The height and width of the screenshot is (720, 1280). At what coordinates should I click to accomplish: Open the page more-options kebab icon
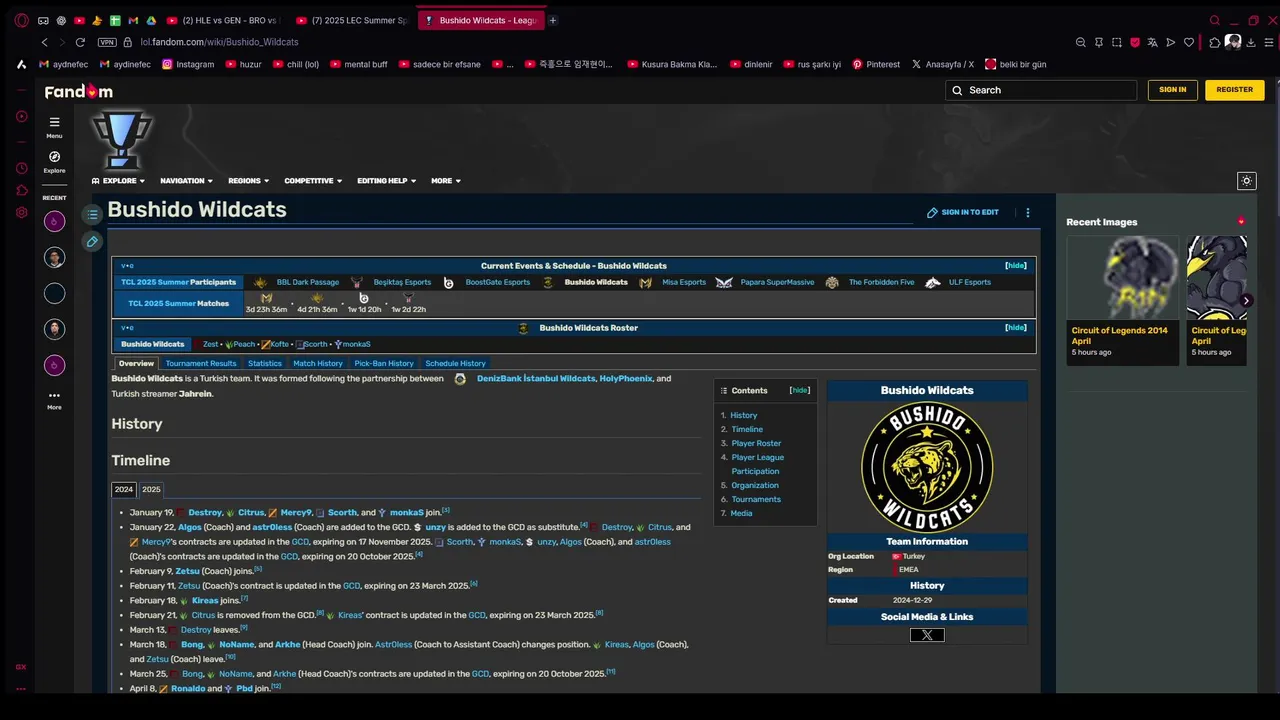pos(1027,212)
